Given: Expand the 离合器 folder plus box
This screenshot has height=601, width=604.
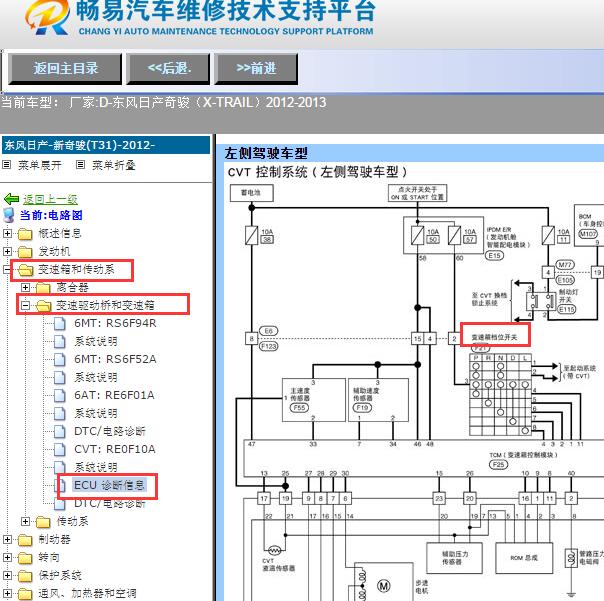Looking at the screenshot, I should (x=25, y=287).
